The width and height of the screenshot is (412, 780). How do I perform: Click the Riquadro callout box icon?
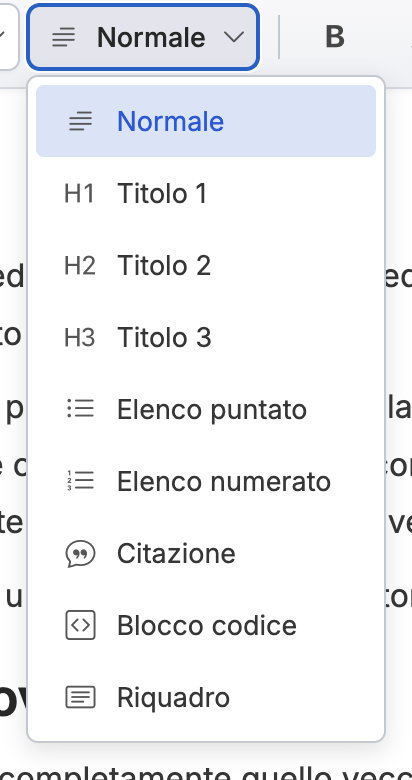(x=80, y=697)
